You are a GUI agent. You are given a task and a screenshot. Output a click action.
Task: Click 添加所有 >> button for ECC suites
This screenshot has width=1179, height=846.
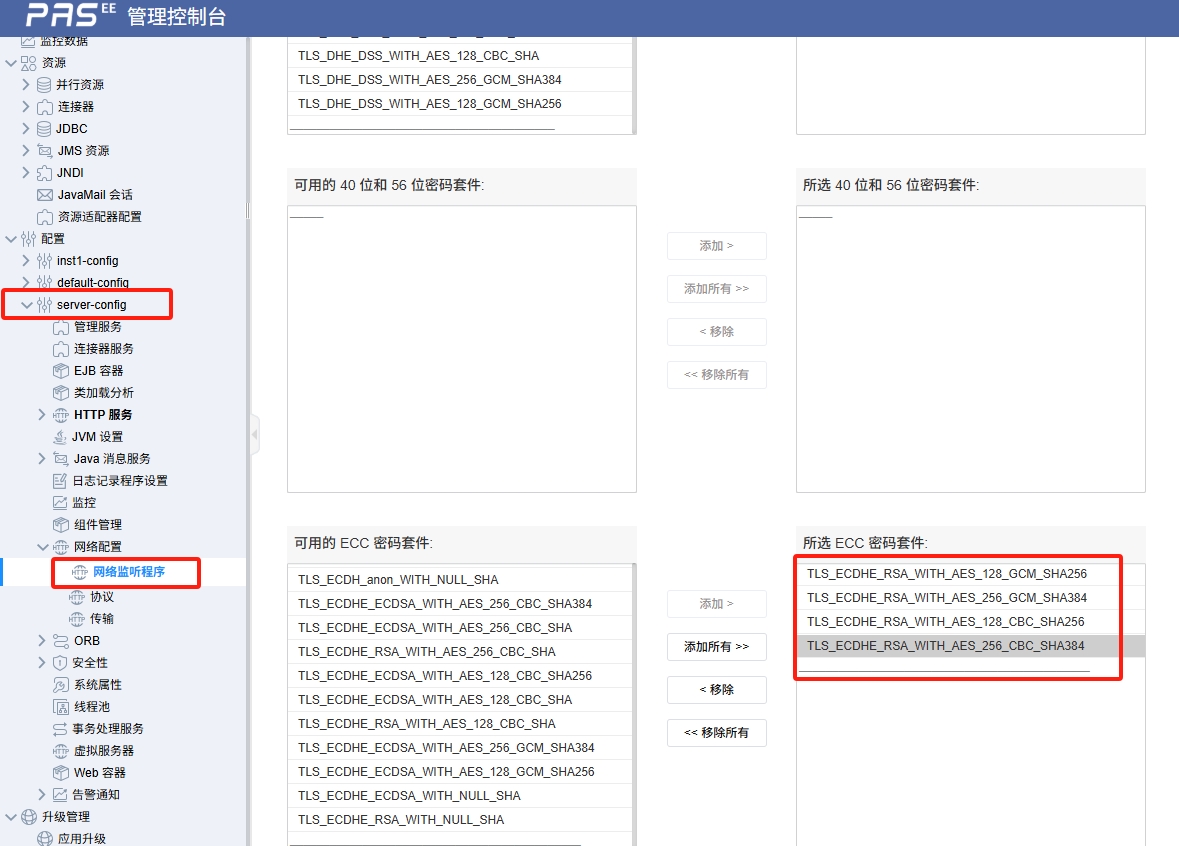pos(716,647)
